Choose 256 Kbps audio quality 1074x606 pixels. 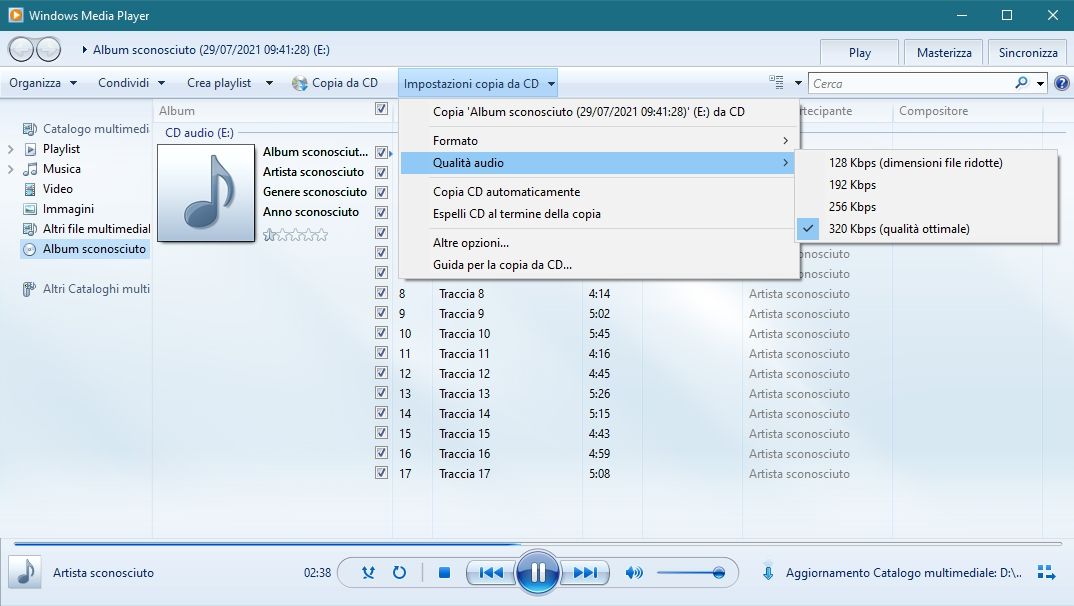pos(927,207)
